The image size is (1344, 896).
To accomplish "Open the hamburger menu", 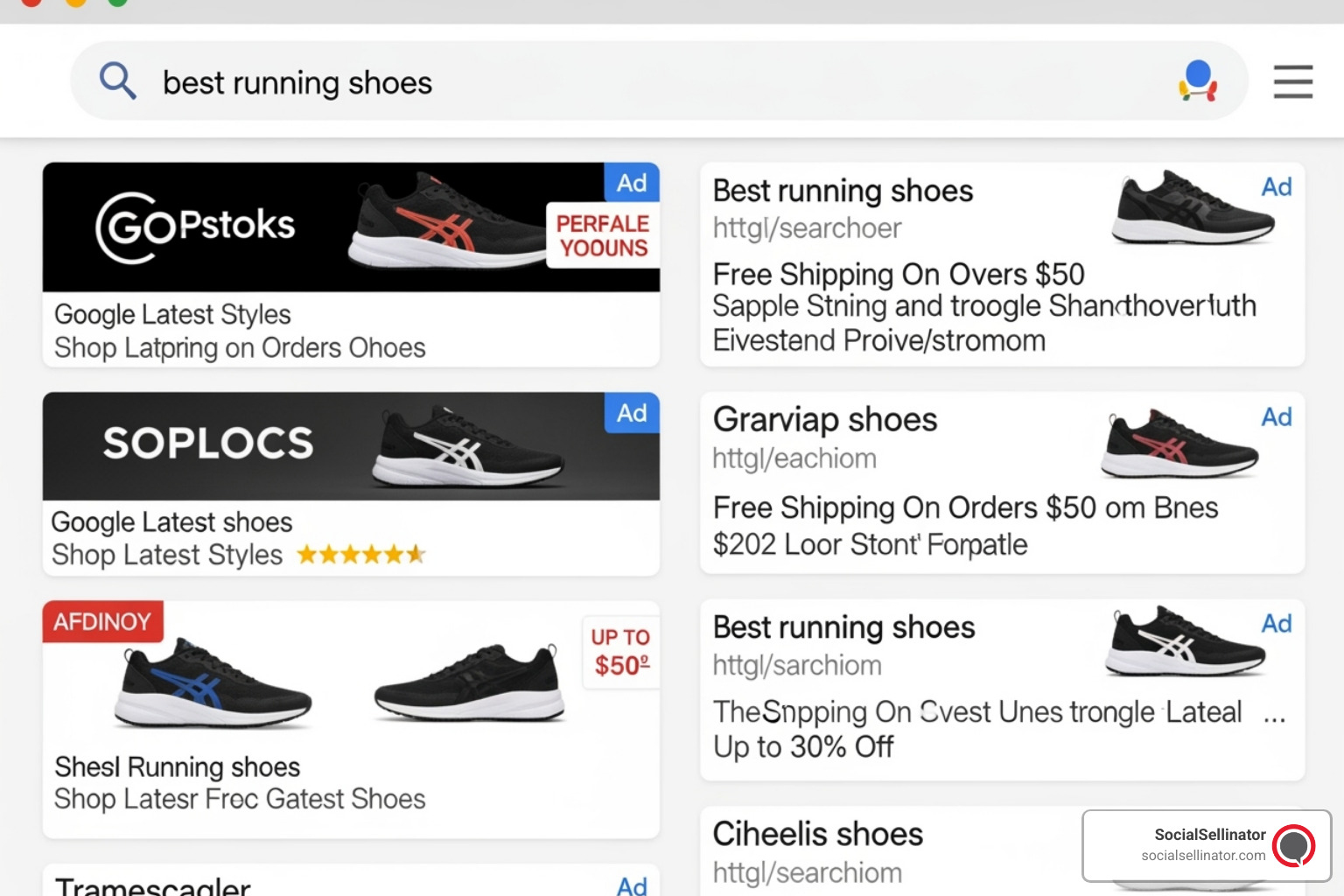I will [x=1292, y=81].
